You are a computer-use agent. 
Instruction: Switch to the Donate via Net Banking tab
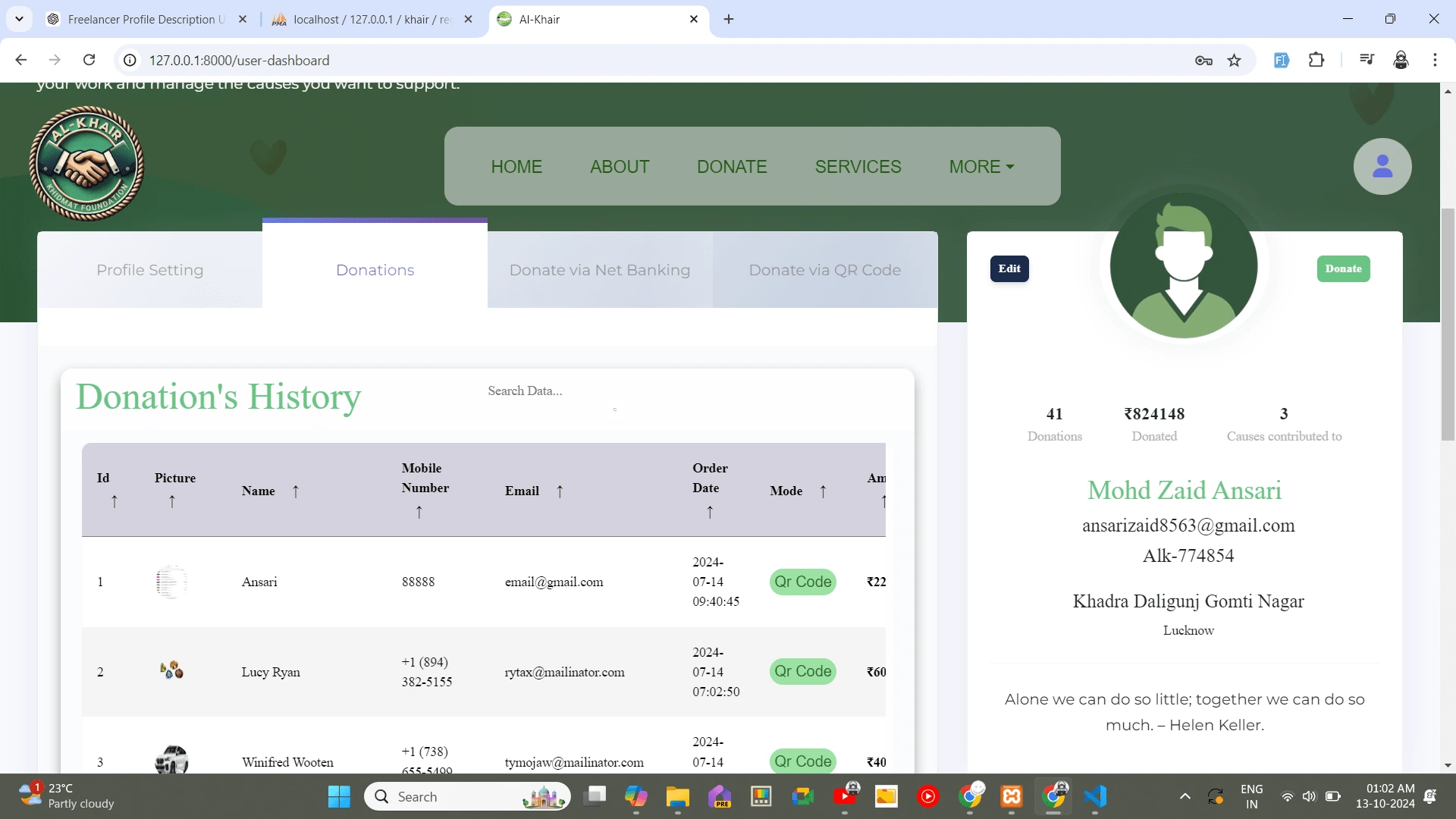600,269
